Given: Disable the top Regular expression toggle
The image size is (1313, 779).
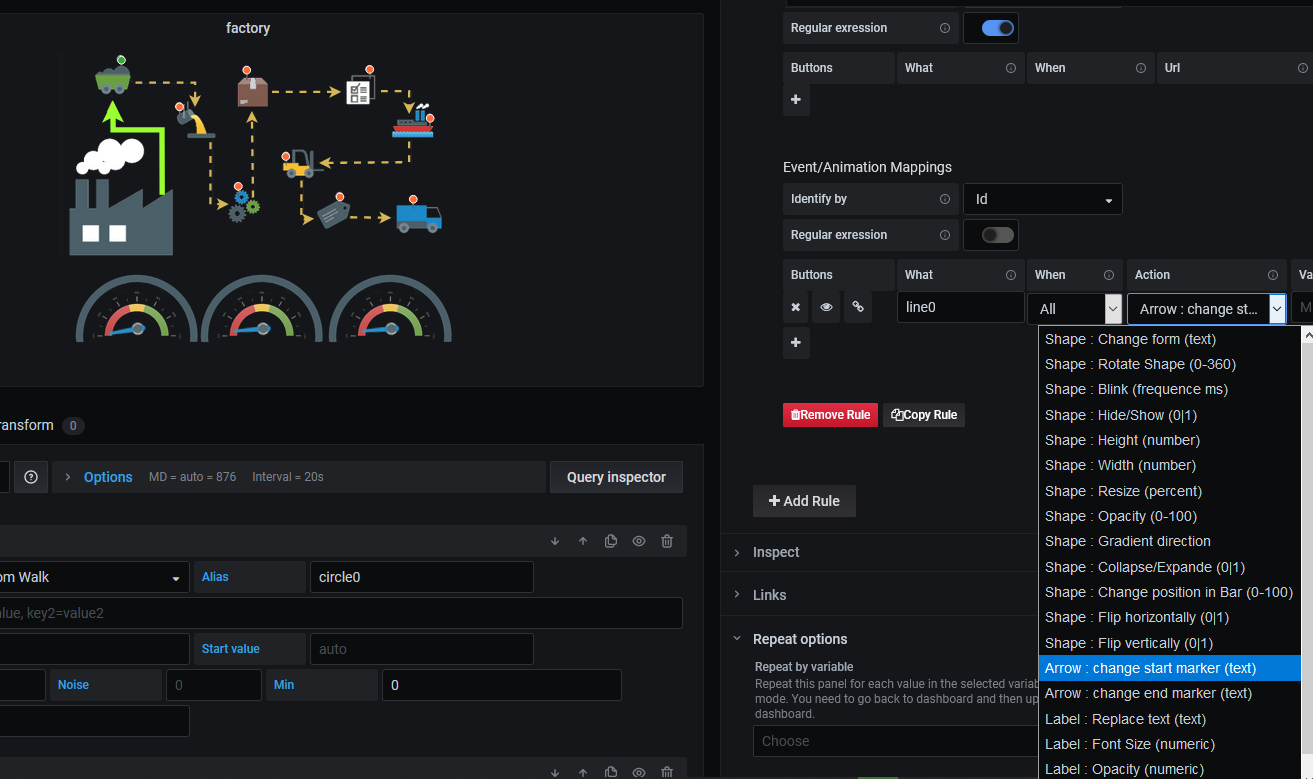Looking at the screenshot, I should coord(991,27).
